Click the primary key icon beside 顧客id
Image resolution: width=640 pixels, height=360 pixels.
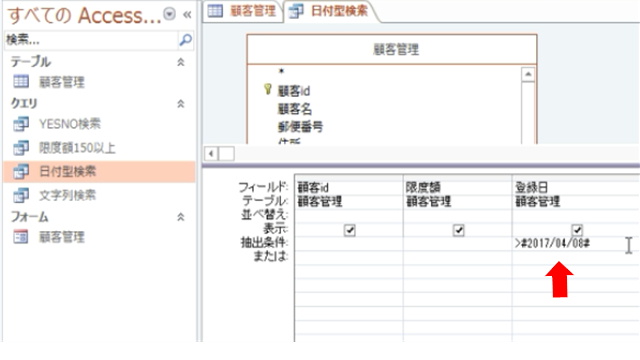coord(267,89)
